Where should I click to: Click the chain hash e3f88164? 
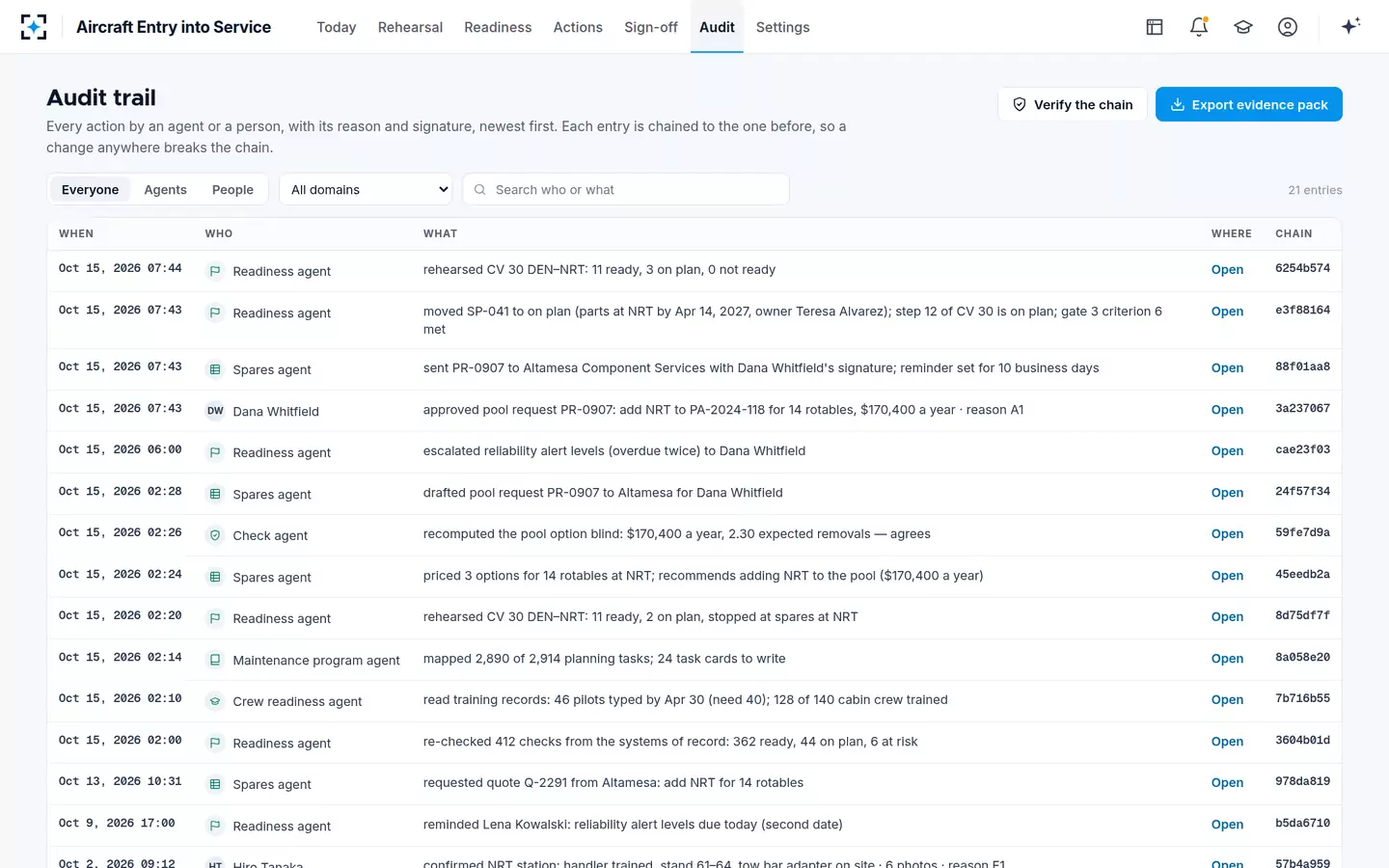tap(1302, 311)
